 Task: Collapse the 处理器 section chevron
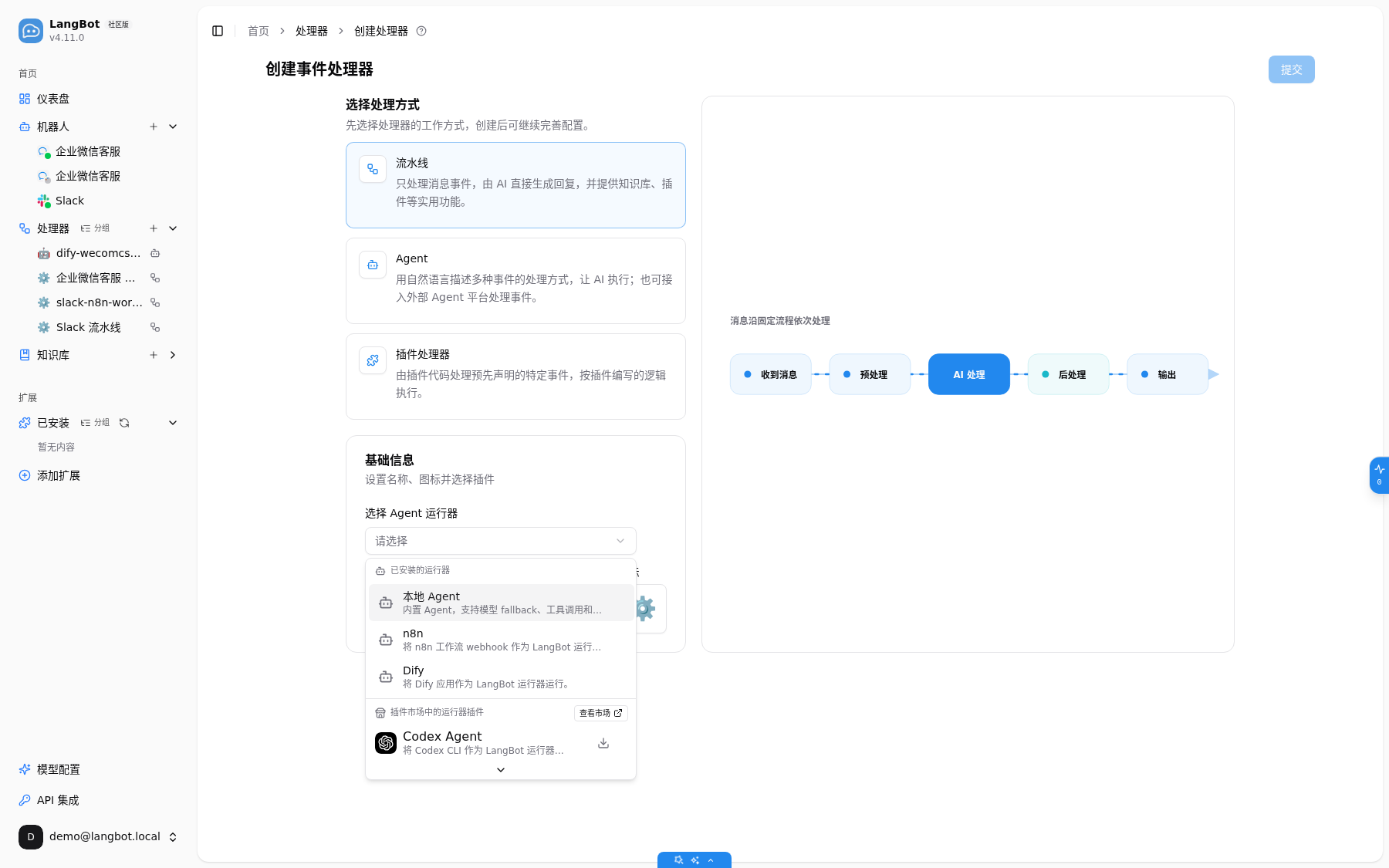173,228
